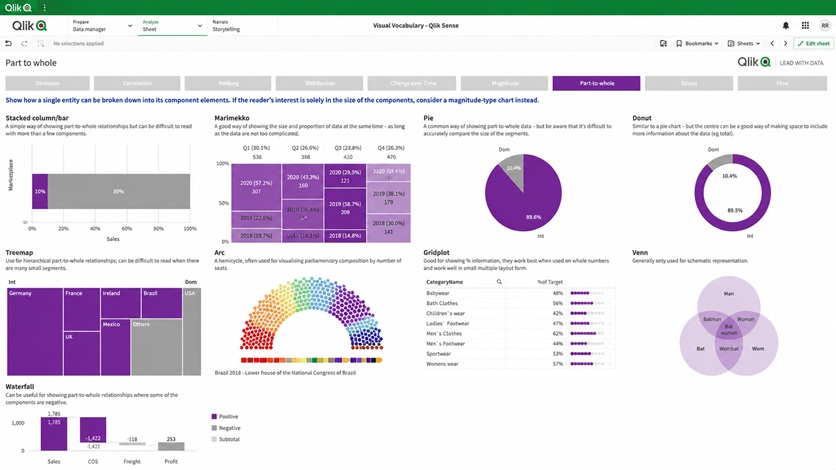The image size is (836, 470).
Task: Click the Man circle in Venn diagram
Action: pyautogui.click(x=729, y=296)
